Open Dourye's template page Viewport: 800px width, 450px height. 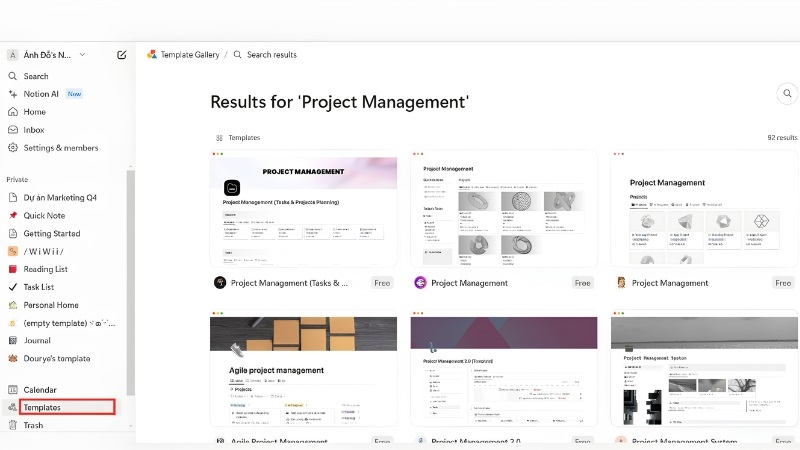57,358
